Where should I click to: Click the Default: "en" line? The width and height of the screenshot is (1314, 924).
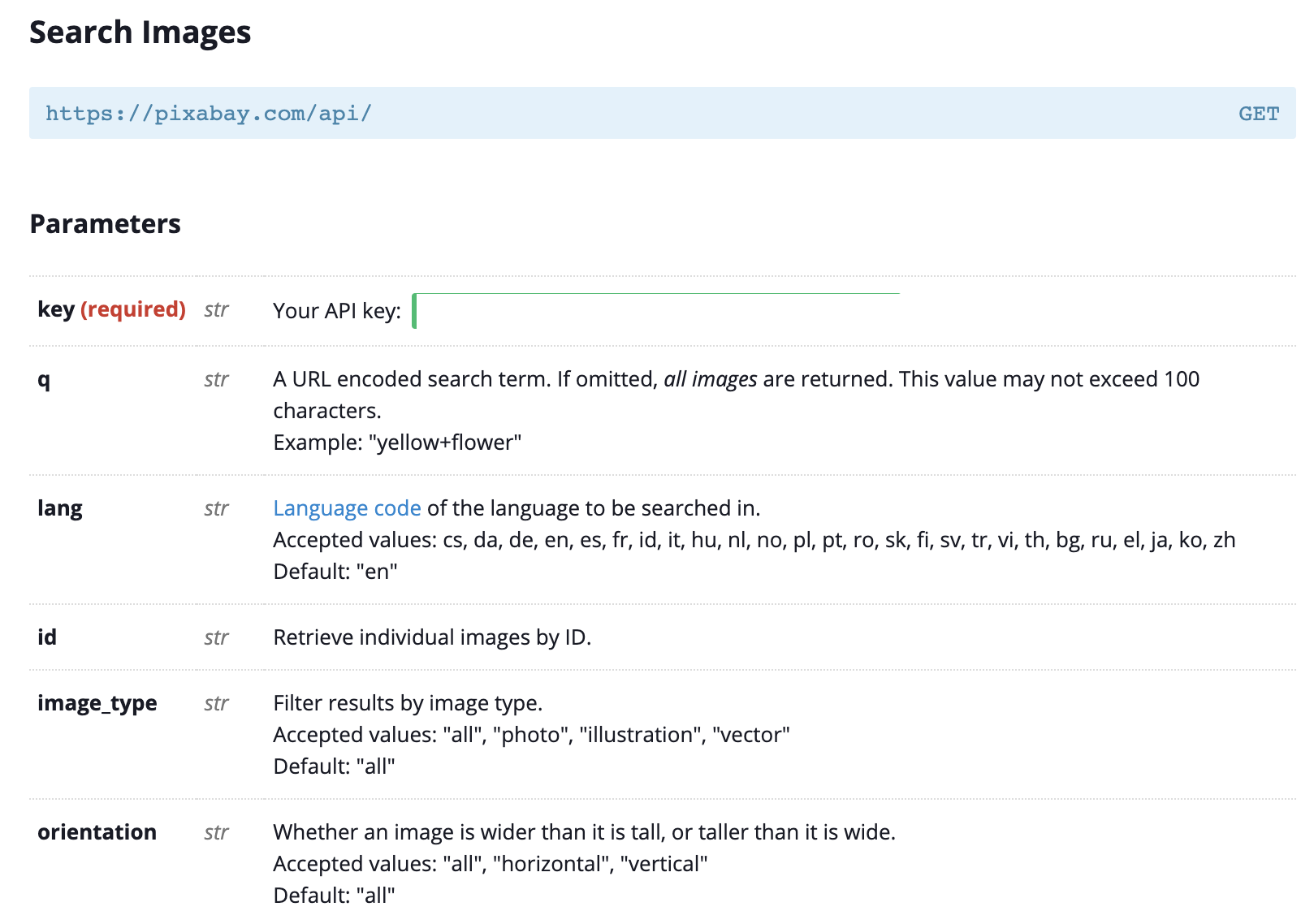[x=335, y=572]
